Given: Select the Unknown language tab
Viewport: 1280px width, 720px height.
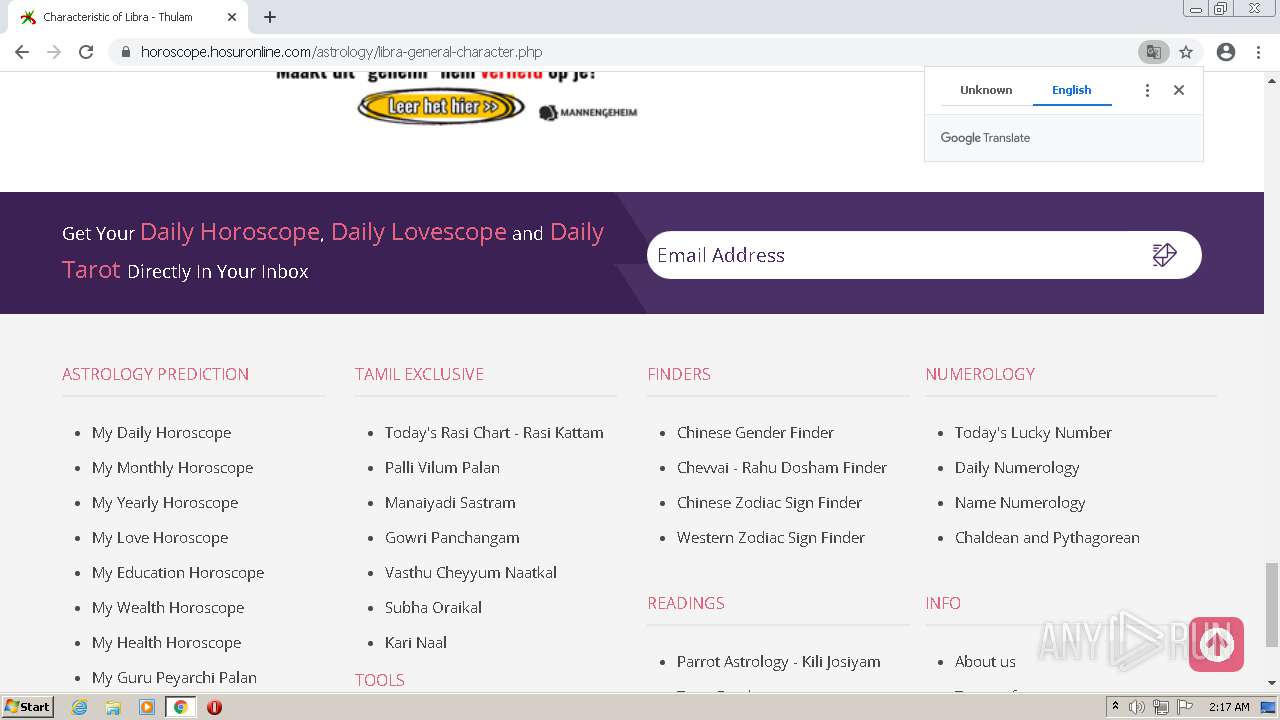Looking at the screenshot, I should [986, 90].
